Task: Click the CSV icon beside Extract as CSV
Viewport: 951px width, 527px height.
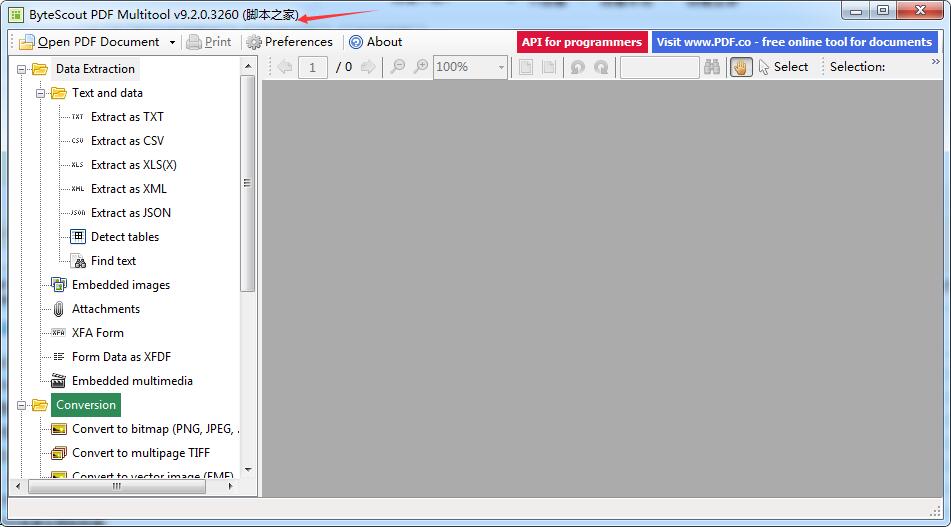Action: tap(78, 141)
